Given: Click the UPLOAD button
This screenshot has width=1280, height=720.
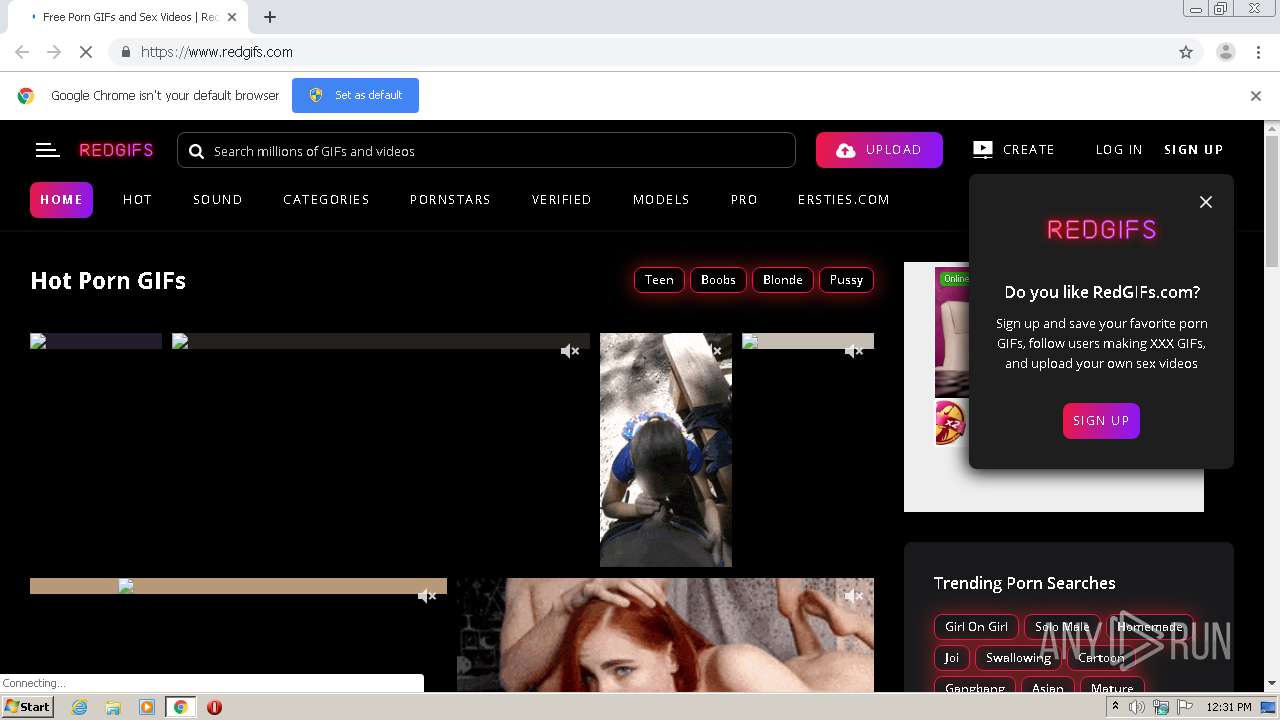Looking at the screenshot, I should (x=879, y=150).
